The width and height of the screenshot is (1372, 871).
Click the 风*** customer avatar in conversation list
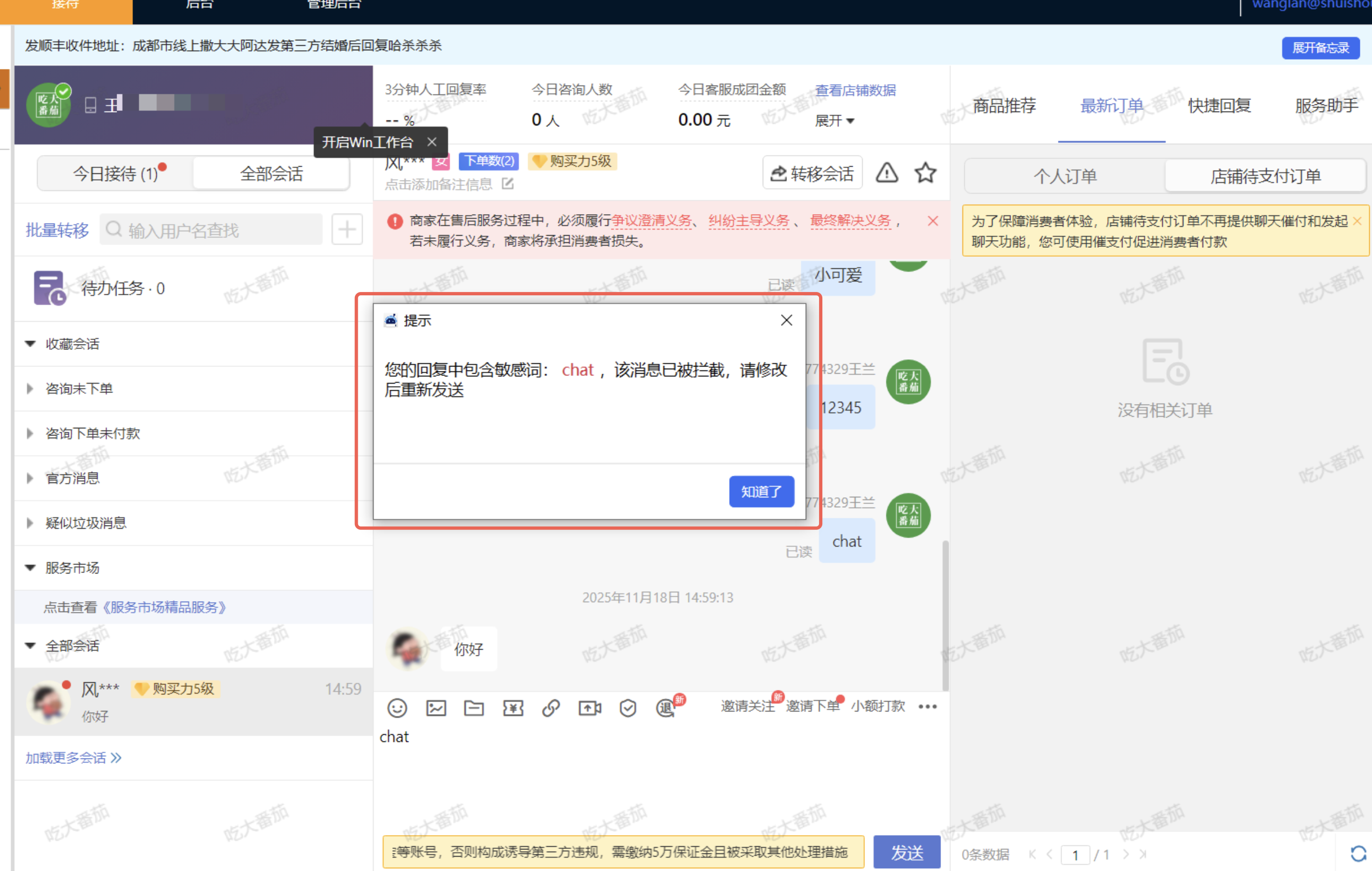click(49, 702)
